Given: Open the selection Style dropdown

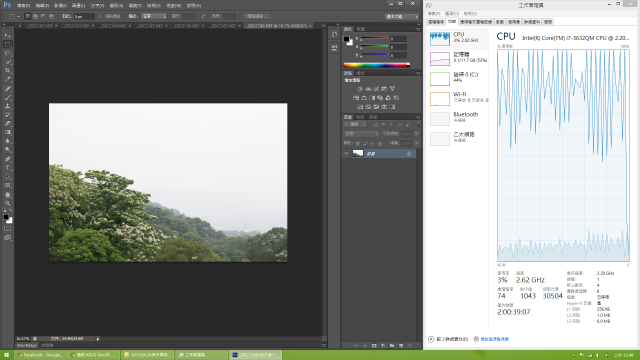Looking at the screenshot, I should 154,16.
